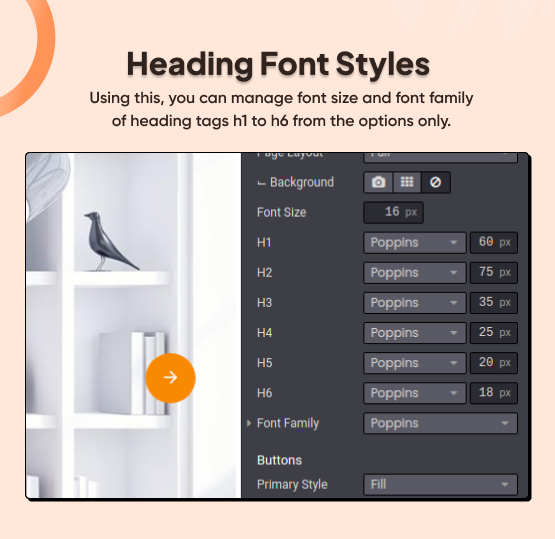Expand the Font Family disclosure triangle

[x=249, y=423]
